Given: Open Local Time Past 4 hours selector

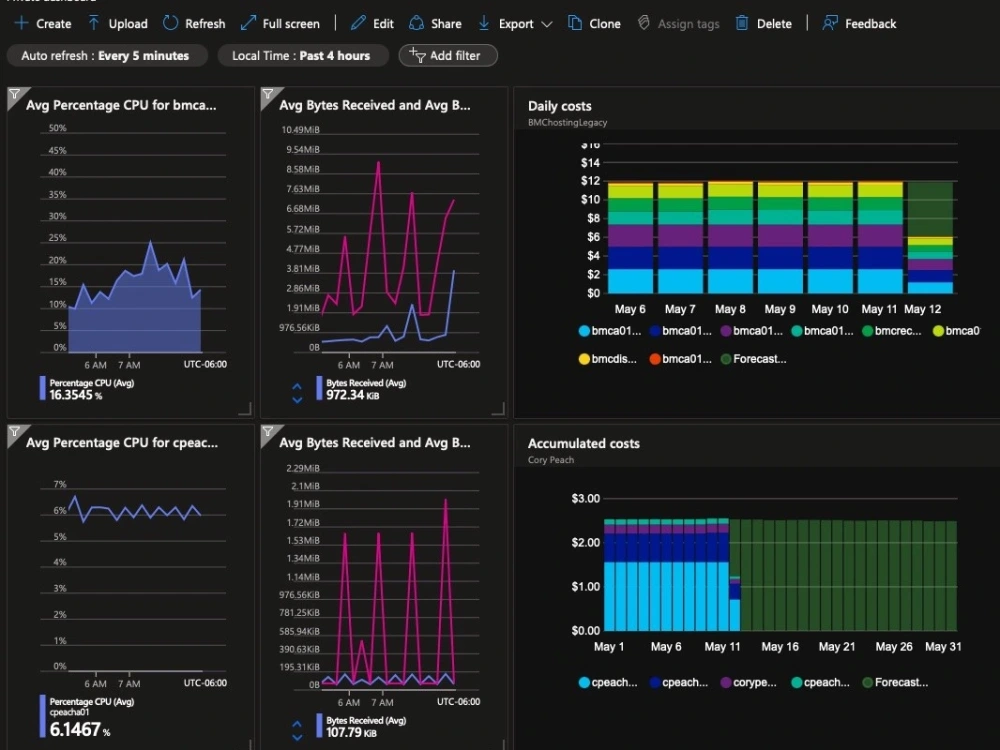Looking at the screenshot, I should (302, 55).
